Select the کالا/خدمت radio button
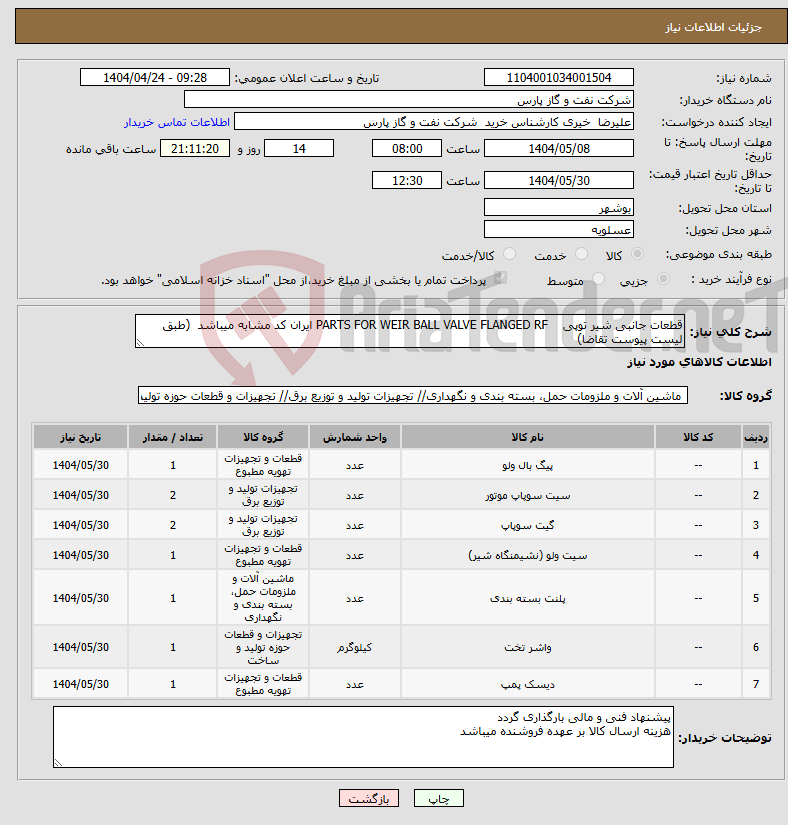Screen dimensions: 788x825 point(509,254)
